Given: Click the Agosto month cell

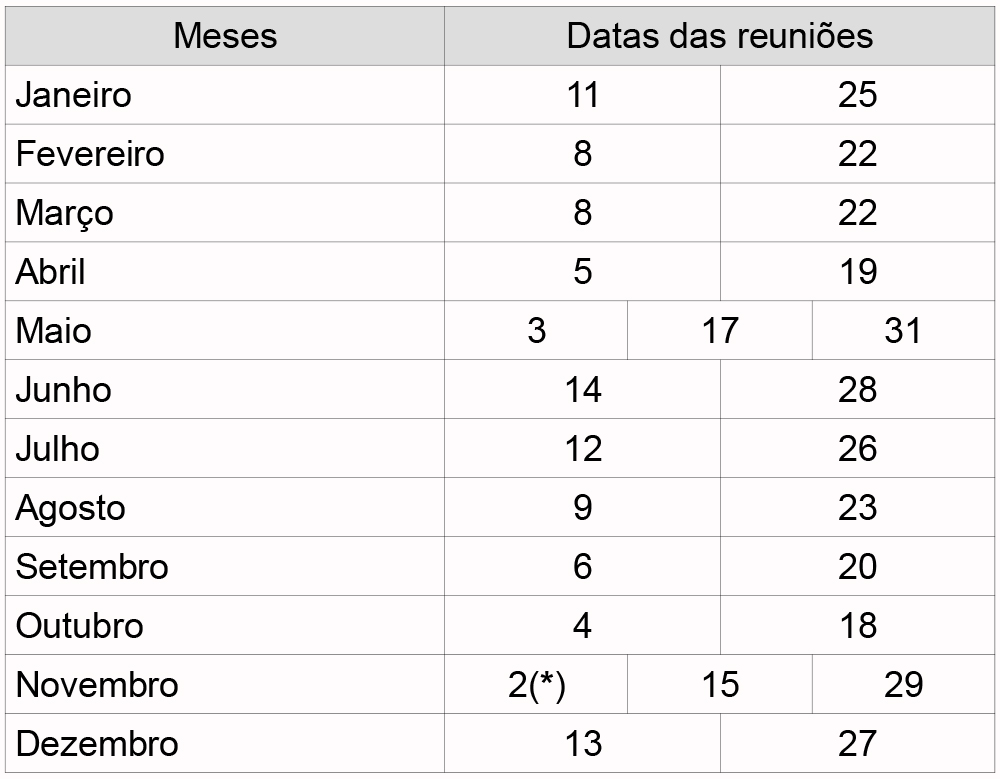Looking at the screenshot, I should click(225, 507).
